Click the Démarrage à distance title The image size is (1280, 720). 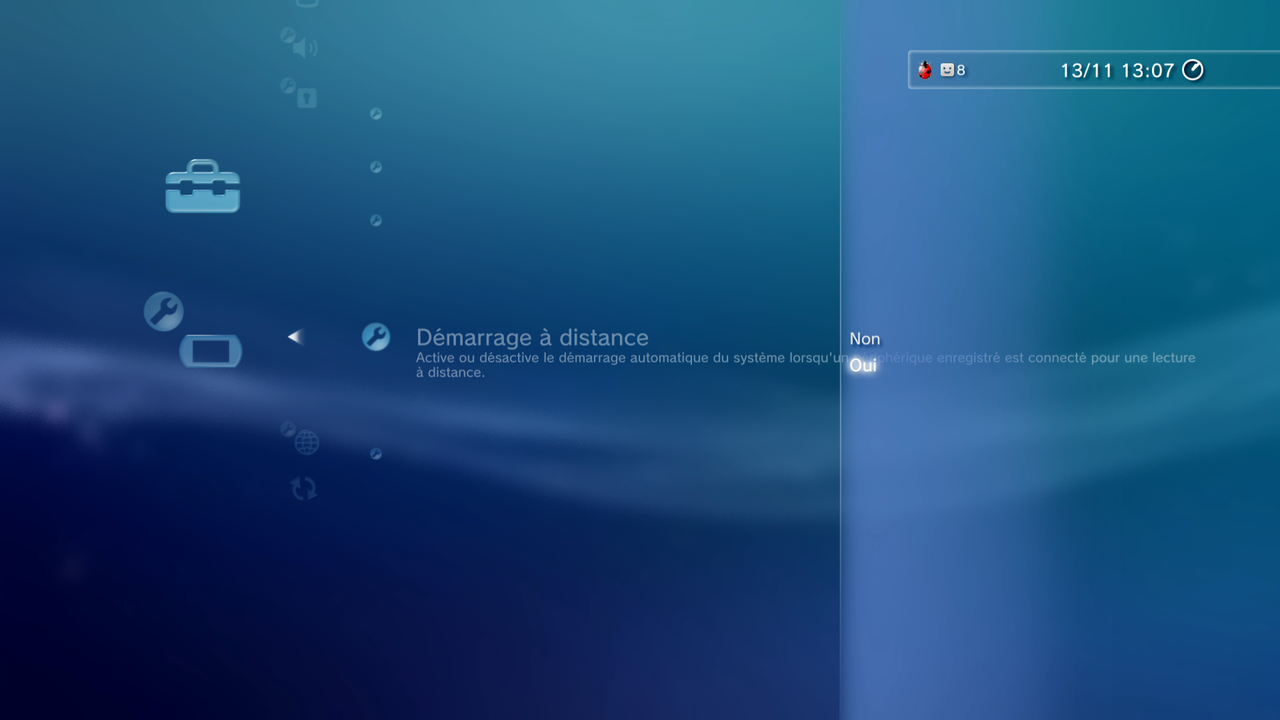[x=532, y=337]
